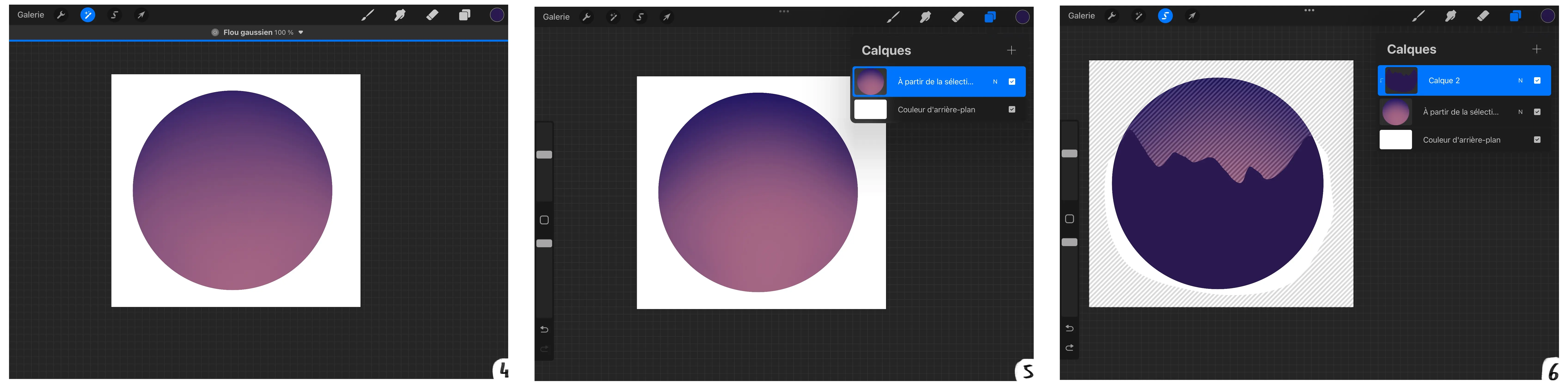
Task: Open blend mode N on Calque 2
Action: (1521, 80)
